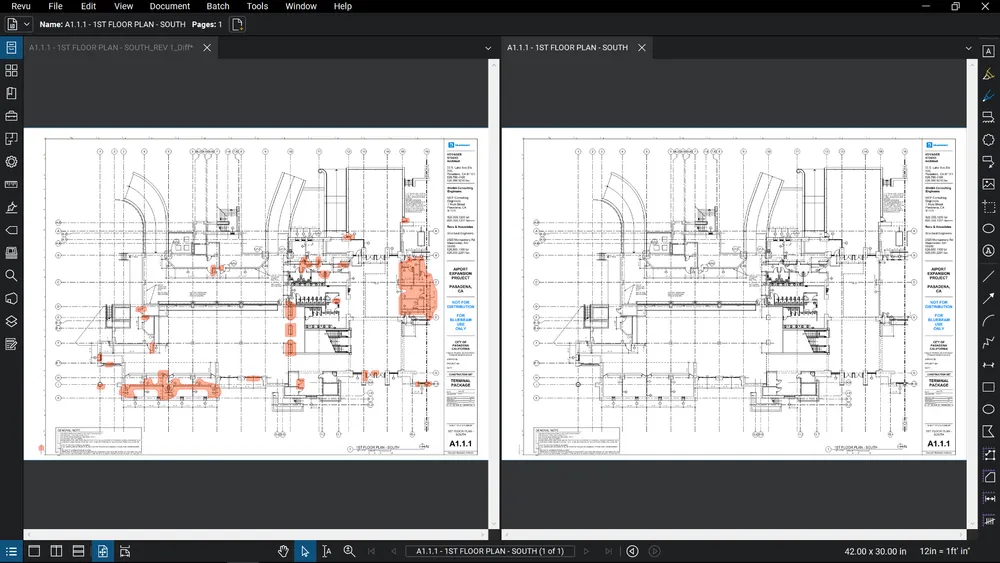The image size is (1000, 563).
Task: Open the Thumbnails grid panel
Action: pyautogui.click(x=12, y=70)
